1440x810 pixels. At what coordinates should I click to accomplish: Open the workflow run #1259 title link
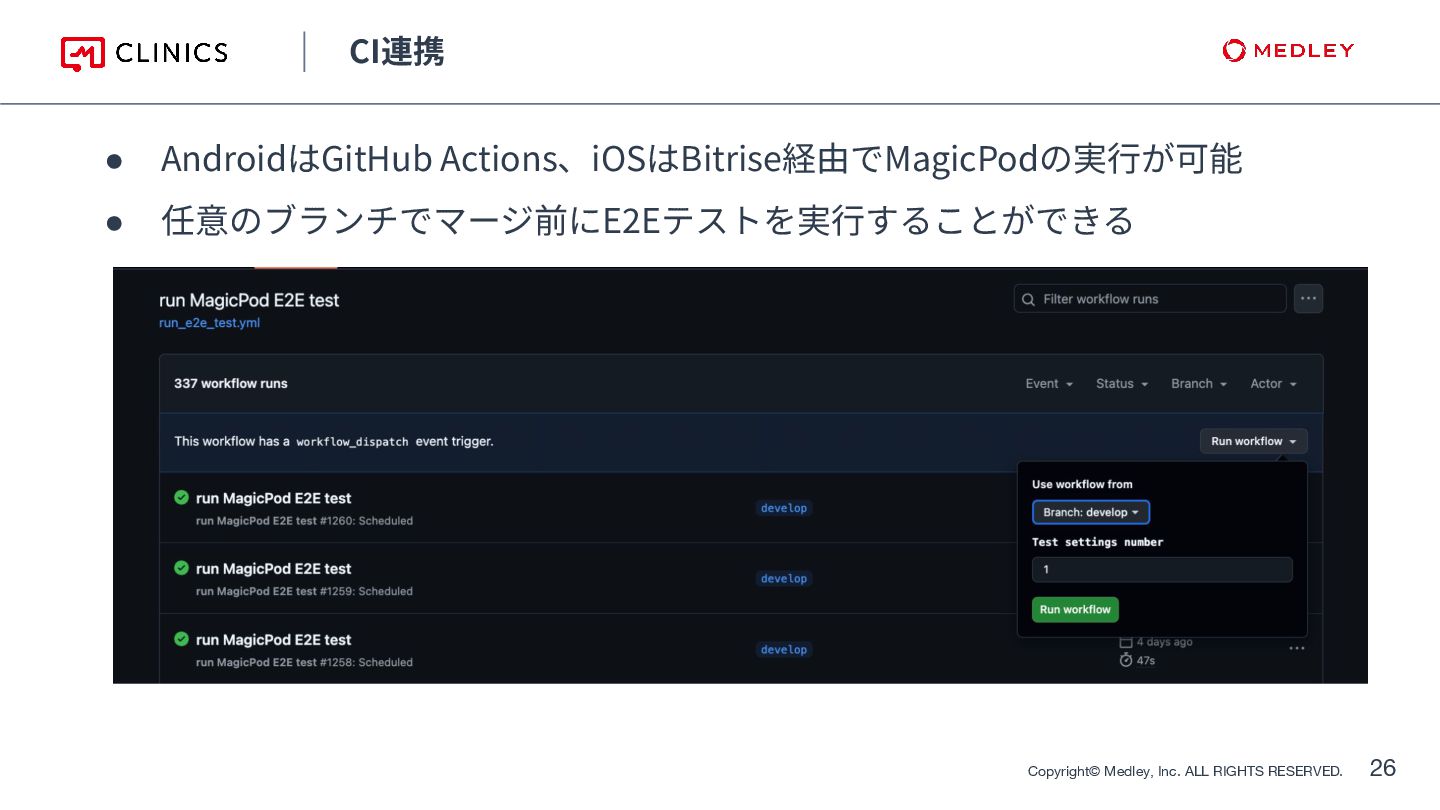pos(273,569)
